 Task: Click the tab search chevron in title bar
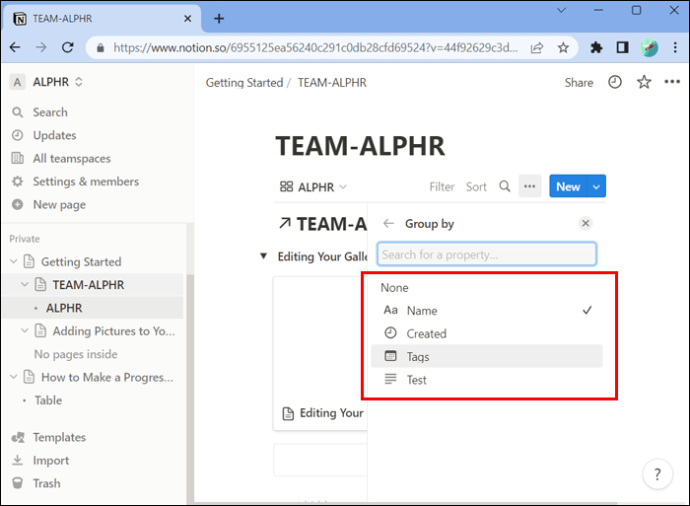click(x=561, y=10)
